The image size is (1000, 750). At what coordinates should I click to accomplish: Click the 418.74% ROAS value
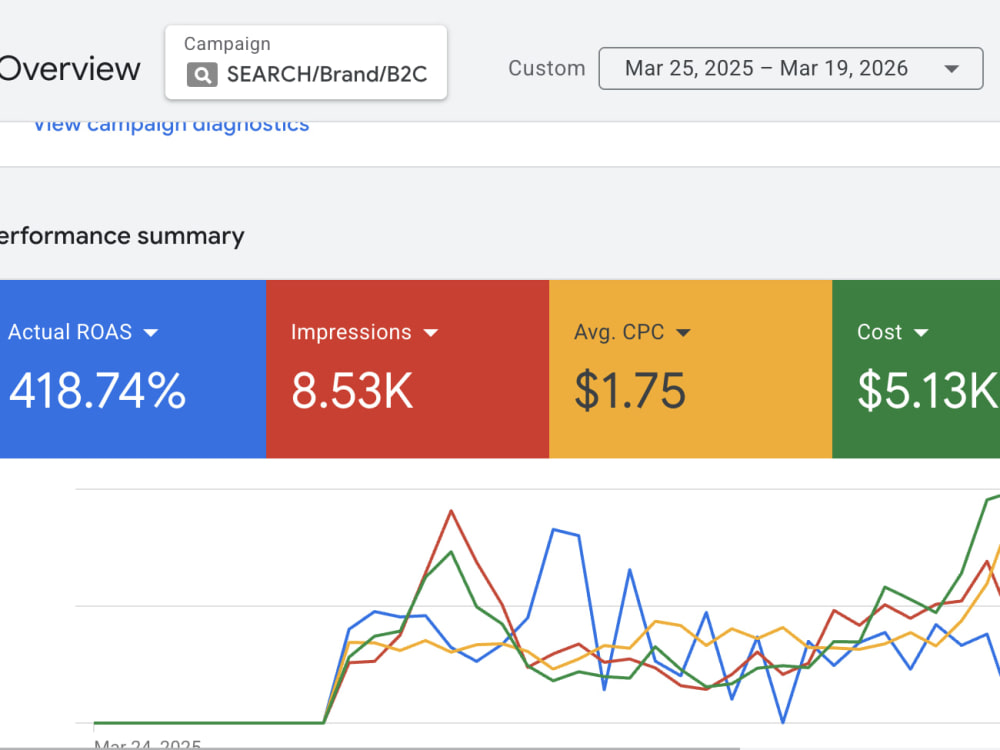(x=97, y=390)
